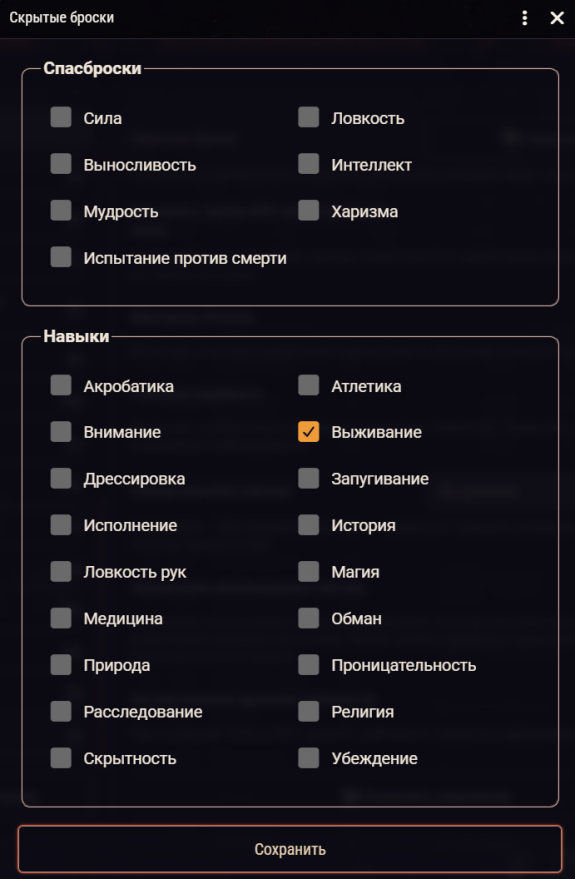Open the three-dot options menu
The height and width of the screenshot is (879, 575).
[x=525, y=18]
